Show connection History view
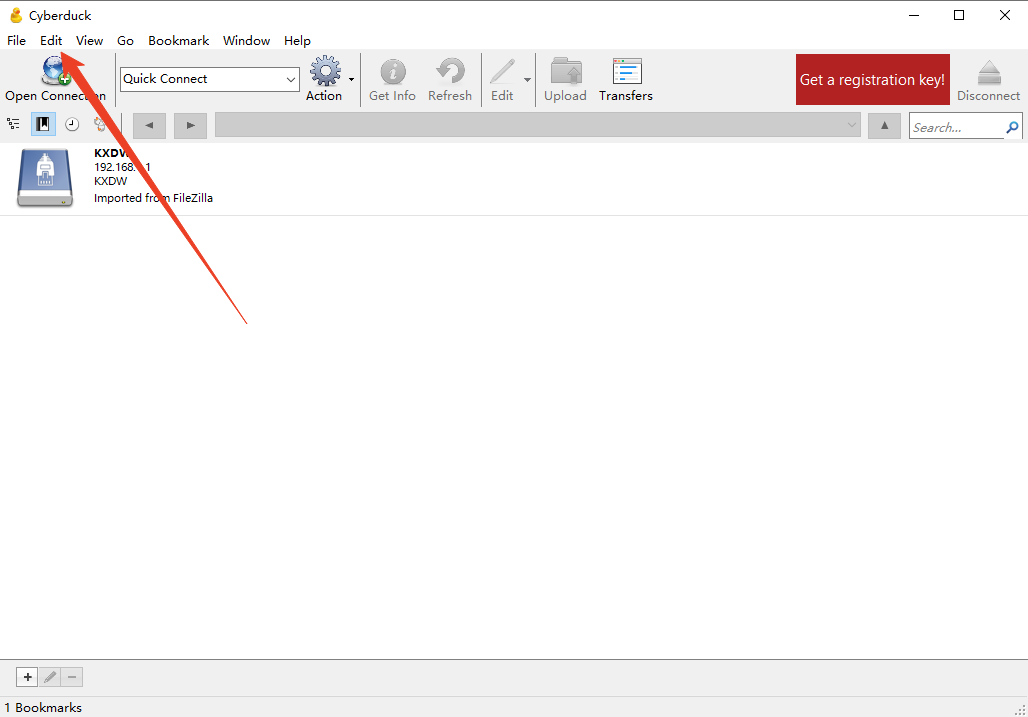The height and width of the screenshot is (717, 1028). click(72, 124)
